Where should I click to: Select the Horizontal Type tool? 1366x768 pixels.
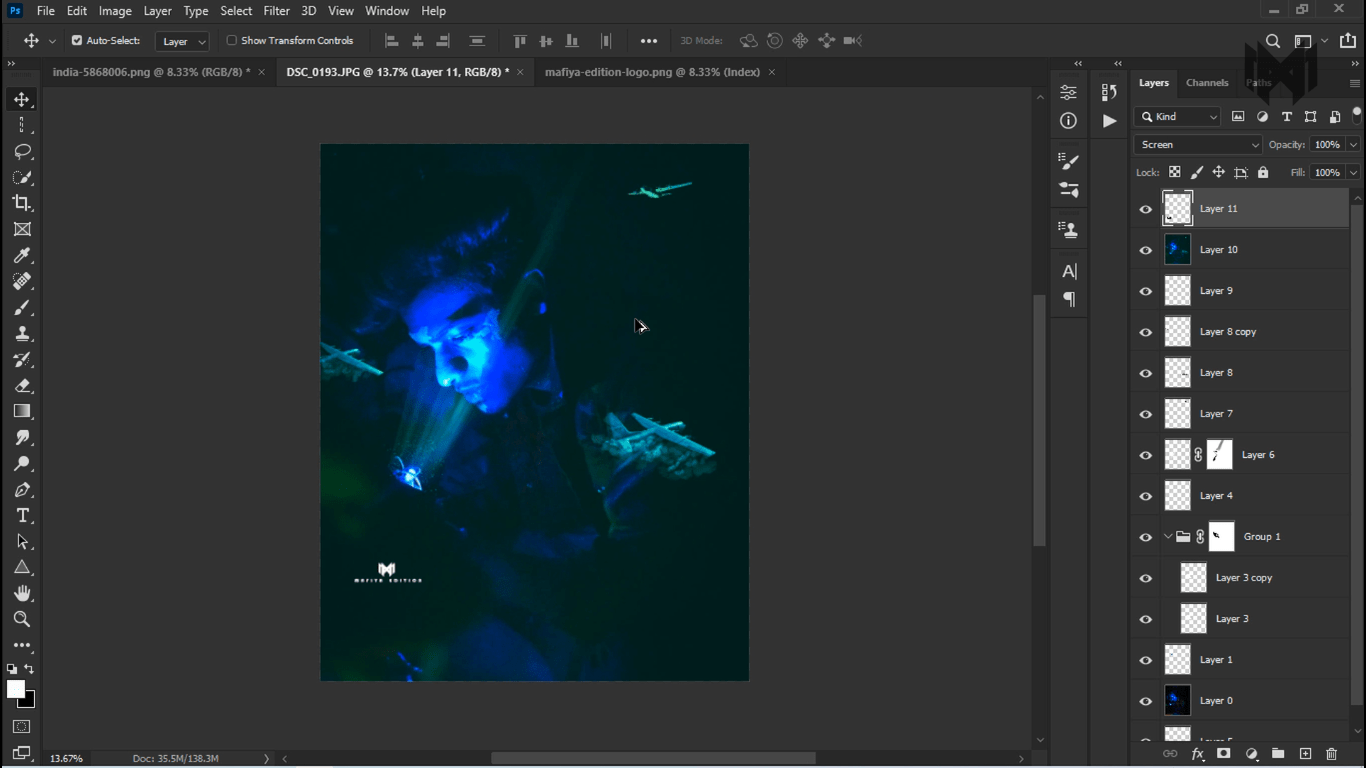click(x=22, y=515)
